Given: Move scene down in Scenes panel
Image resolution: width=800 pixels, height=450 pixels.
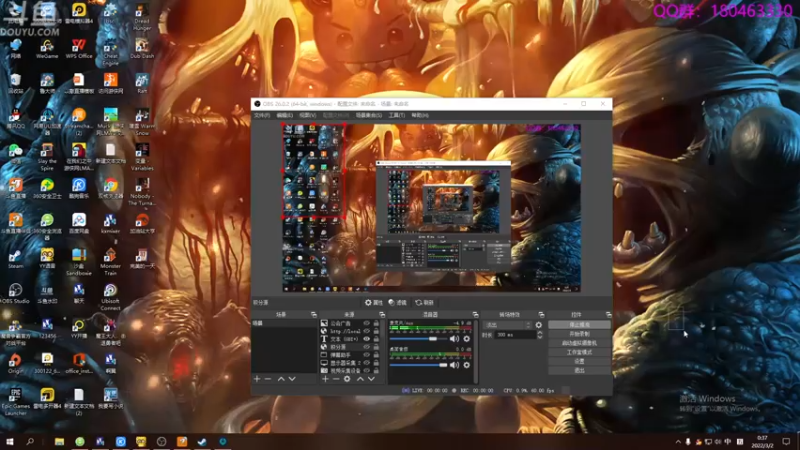Looking at the screenshot, I should [x=292, y=379].
